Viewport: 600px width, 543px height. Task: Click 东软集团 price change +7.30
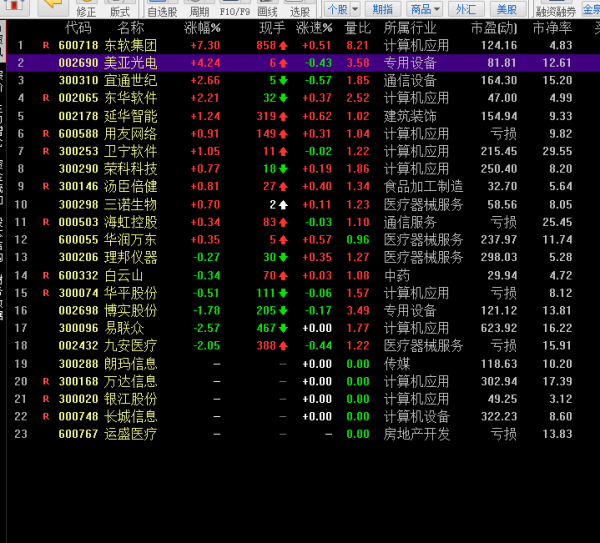tap(205, 45)
